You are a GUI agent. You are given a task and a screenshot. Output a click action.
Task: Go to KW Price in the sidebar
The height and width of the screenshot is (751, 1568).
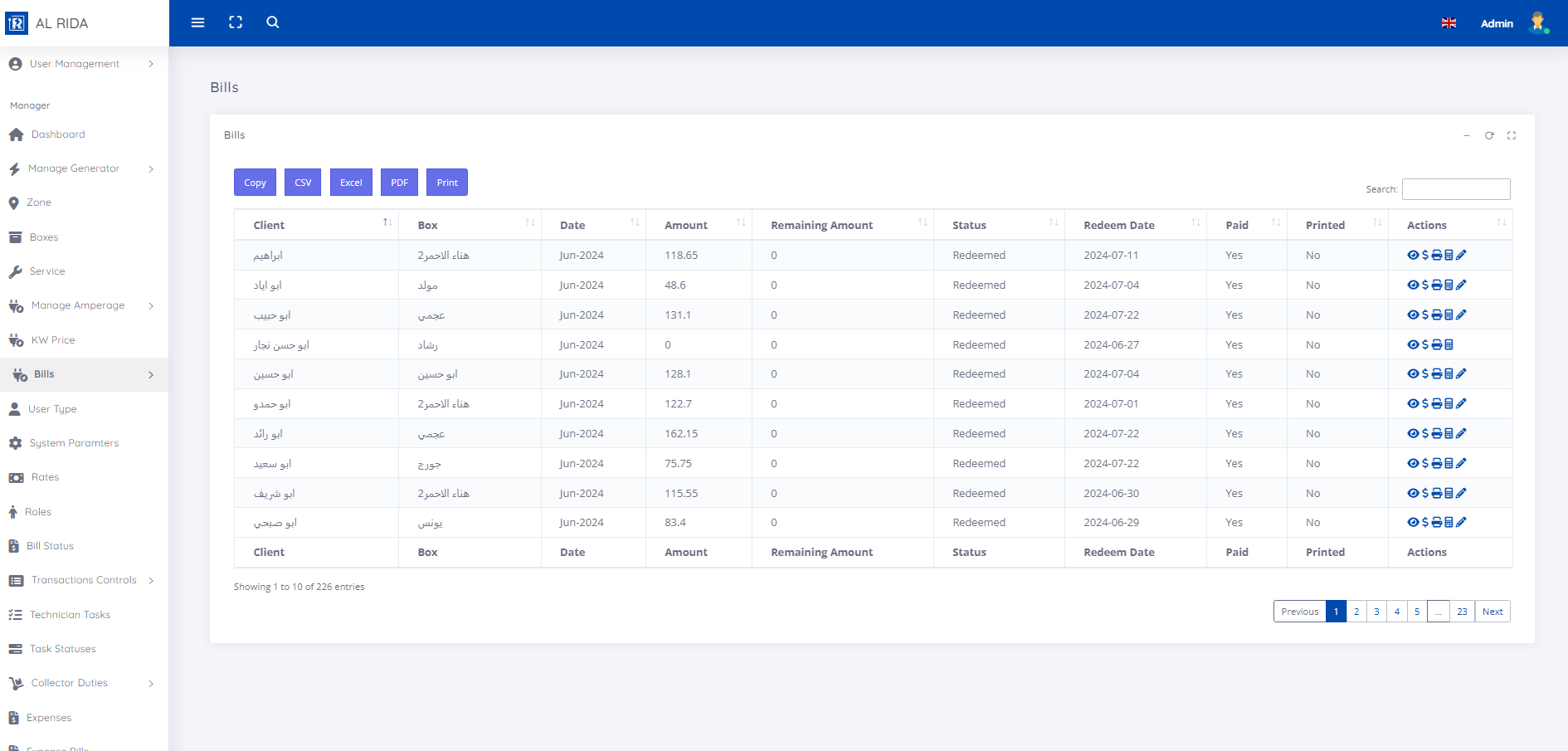tap(53, 340)
